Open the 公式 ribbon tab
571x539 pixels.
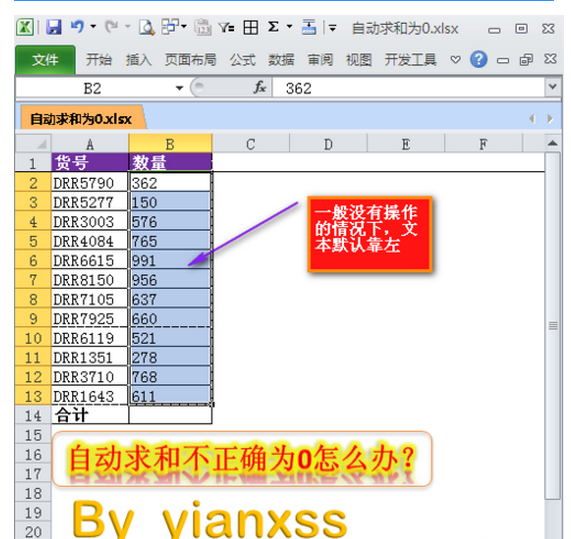tap(243, 60)
